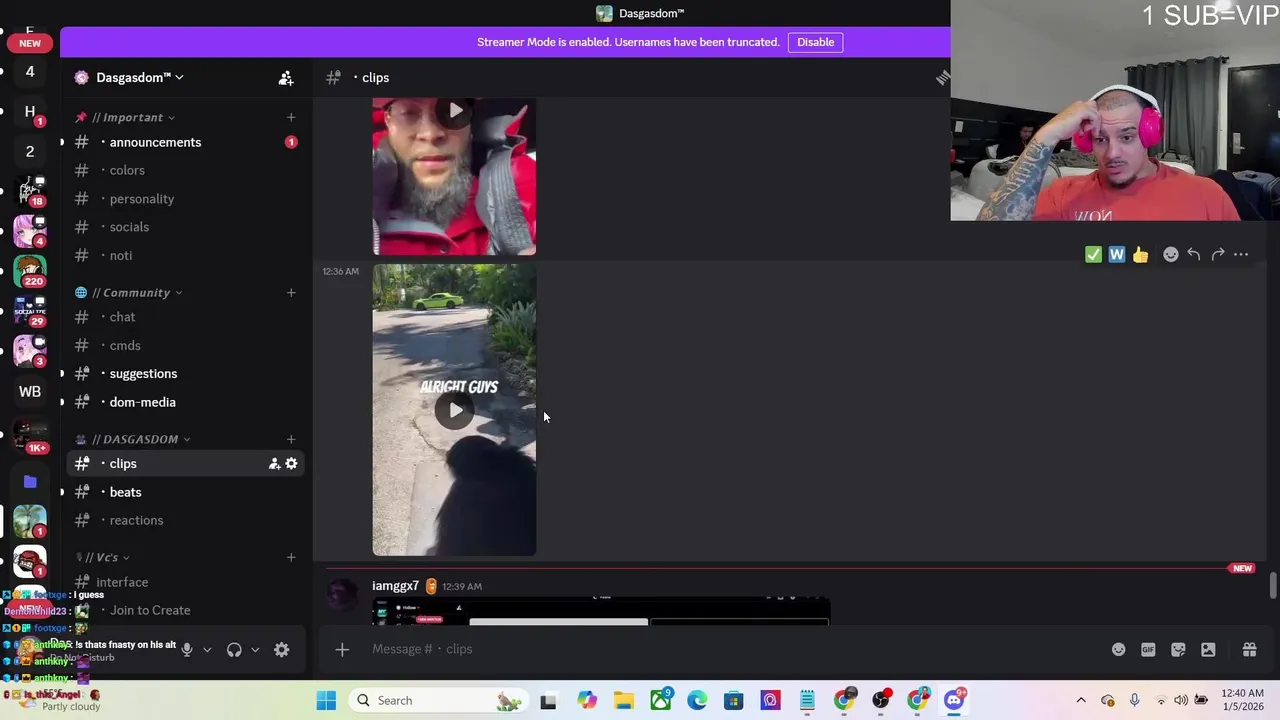Open sticker picker in message box
This screenshot has height=720, width=1280.
pos(1178,649)
